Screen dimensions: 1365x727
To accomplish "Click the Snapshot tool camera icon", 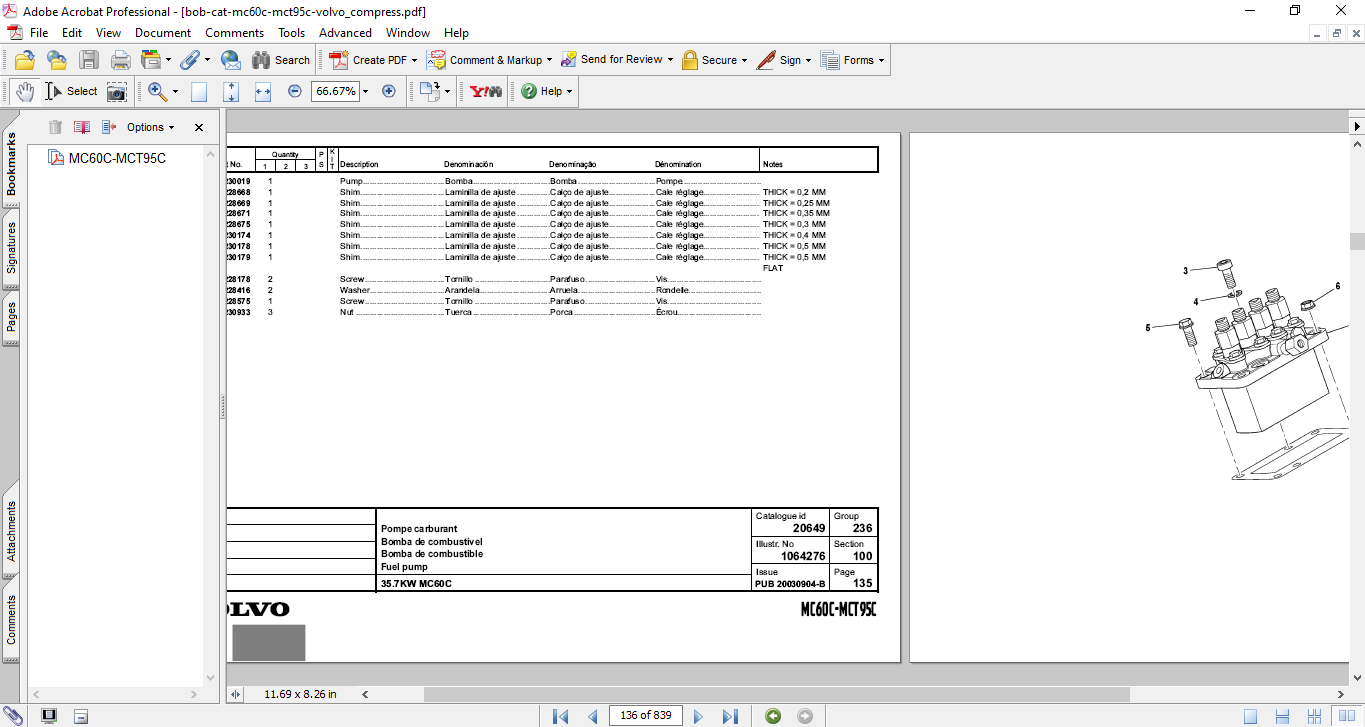I will tap(117, 91).
